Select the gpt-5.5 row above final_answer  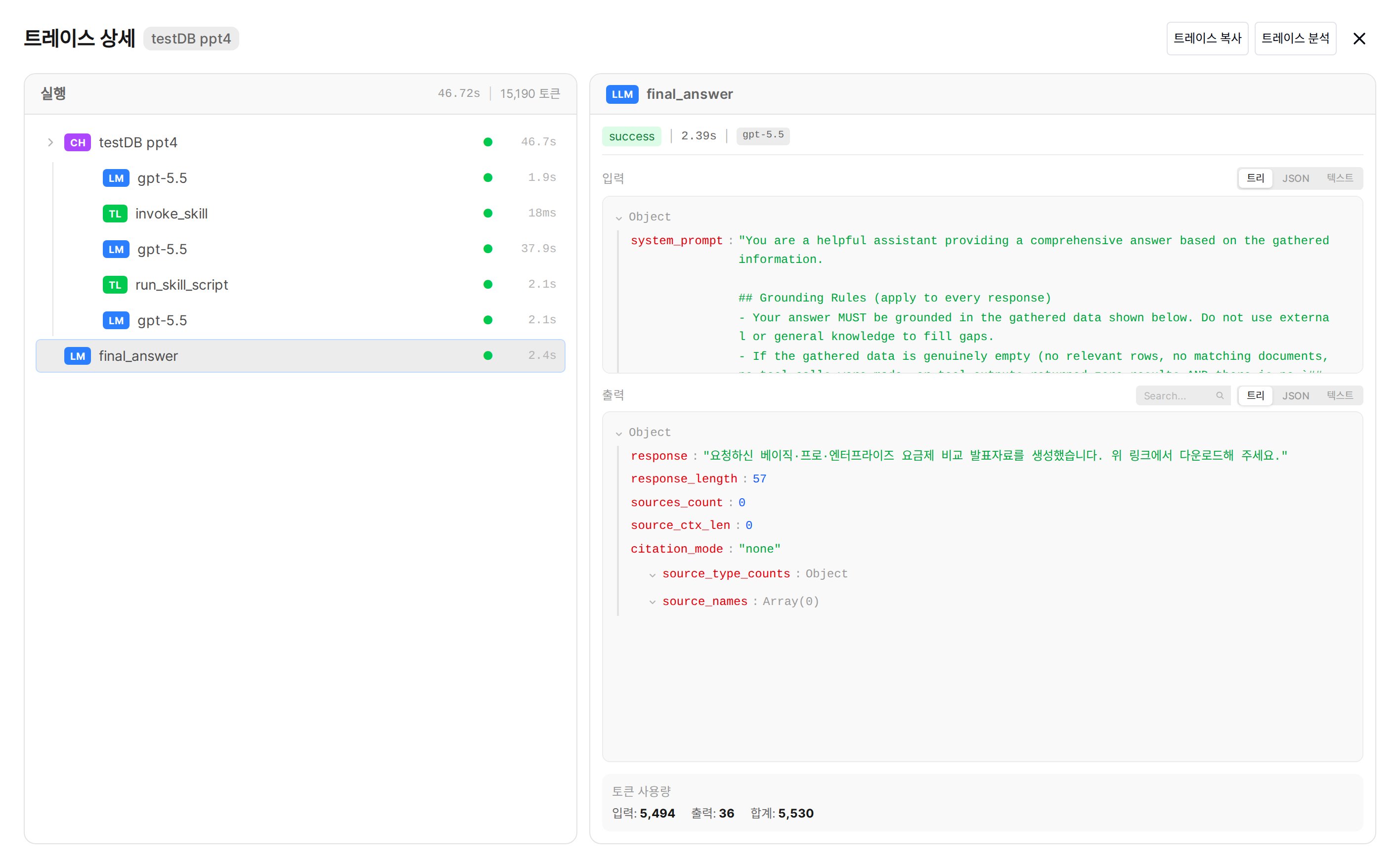click(300, 320)
